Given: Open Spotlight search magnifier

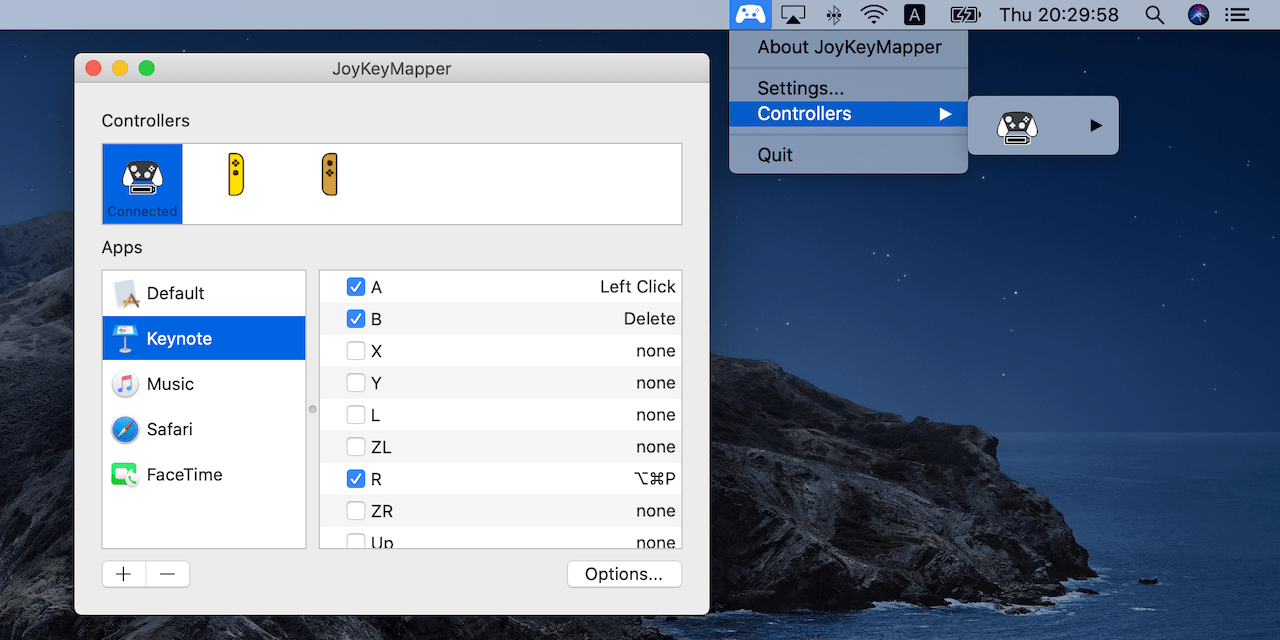Looking at the screenshot, I should (x=1155, y=14).
